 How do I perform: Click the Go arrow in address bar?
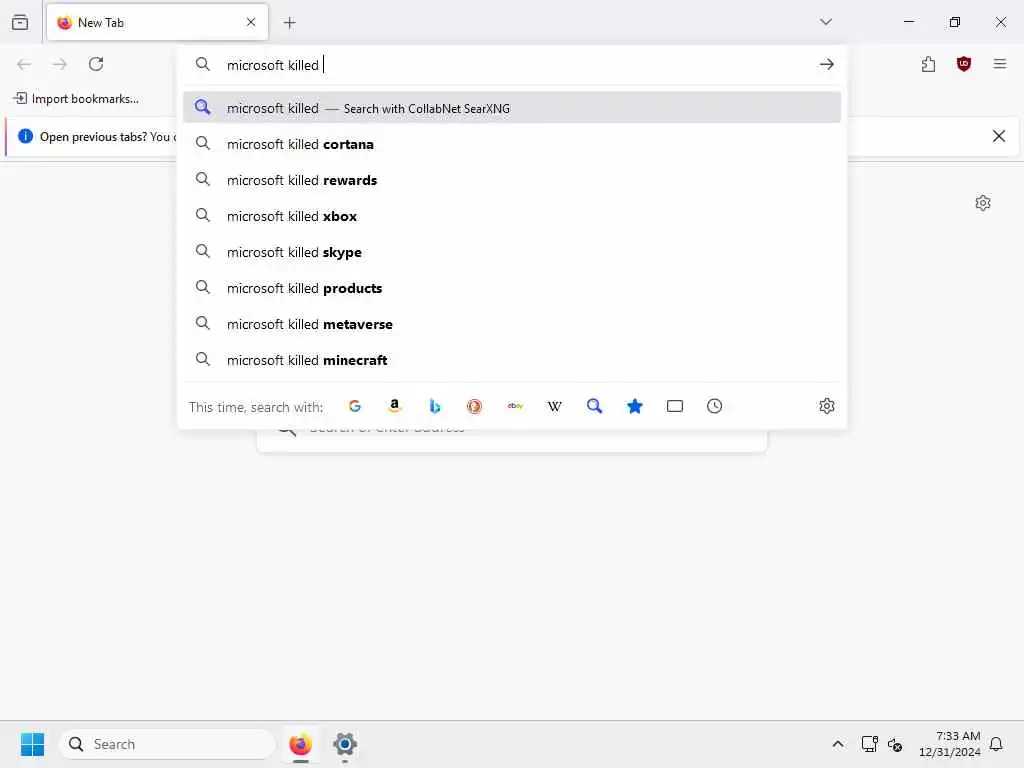827,64
